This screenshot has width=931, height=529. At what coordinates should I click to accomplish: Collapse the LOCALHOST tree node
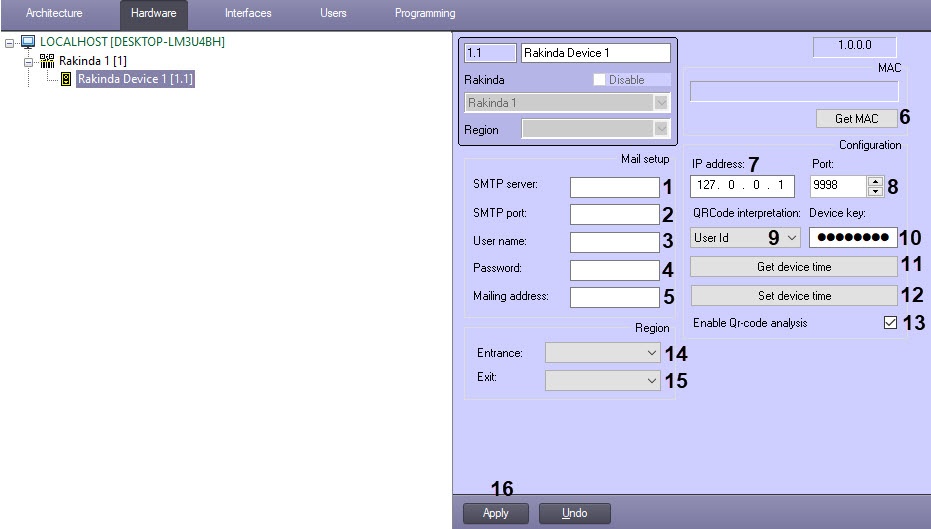click(9, 43)
